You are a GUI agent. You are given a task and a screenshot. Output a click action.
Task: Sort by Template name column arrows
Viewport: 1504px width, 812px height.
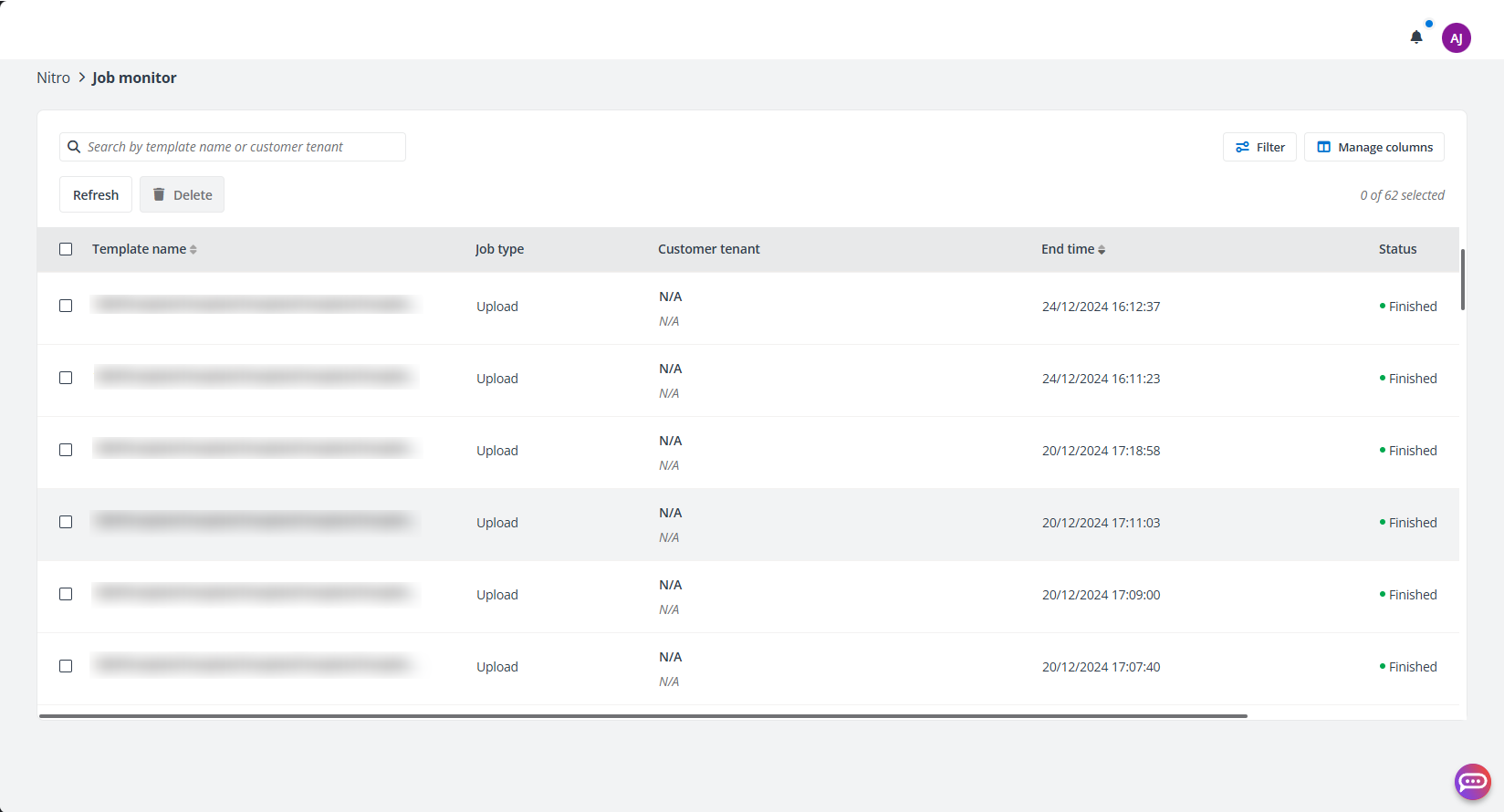pos(193,250)
